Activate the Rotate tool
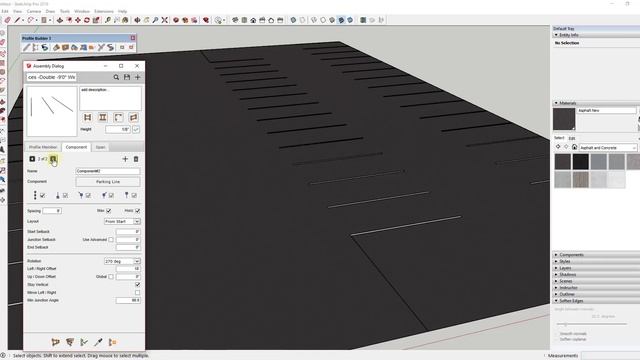640x360 pixels. 87,20
